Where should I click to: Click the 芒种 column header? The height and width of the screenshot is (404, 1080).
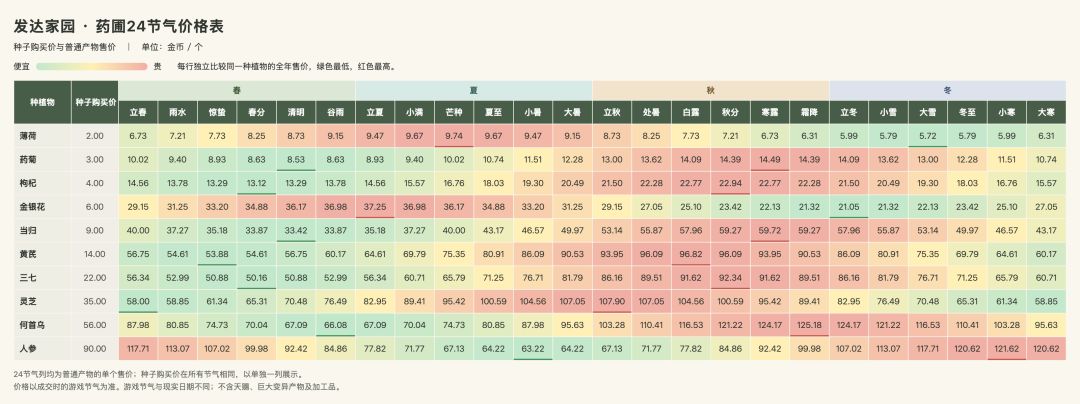click(454, 112)
